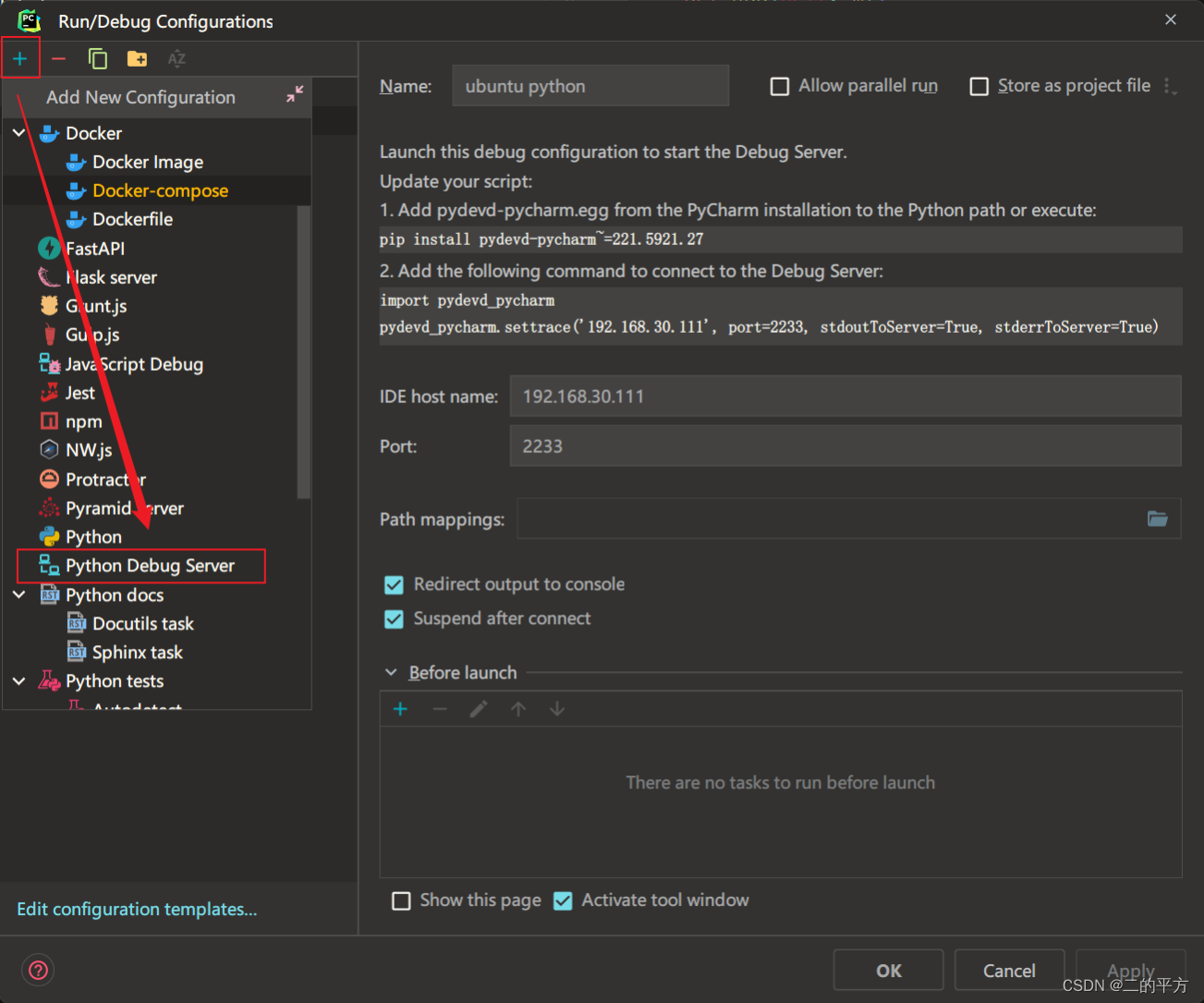Click the npm square icon
Viewport: 1204px width, 1003px height.
pos(50,422)
